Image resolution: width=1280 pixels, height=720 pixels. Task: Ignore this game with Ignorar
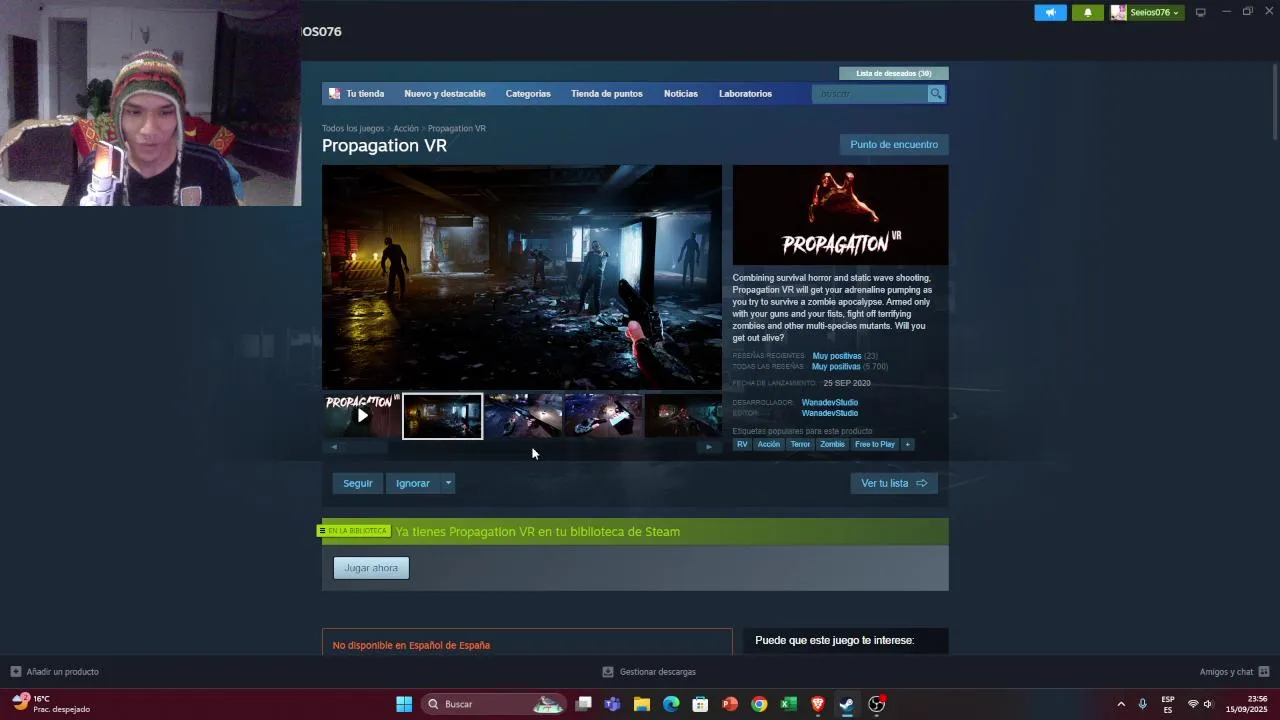click(412, 483)
